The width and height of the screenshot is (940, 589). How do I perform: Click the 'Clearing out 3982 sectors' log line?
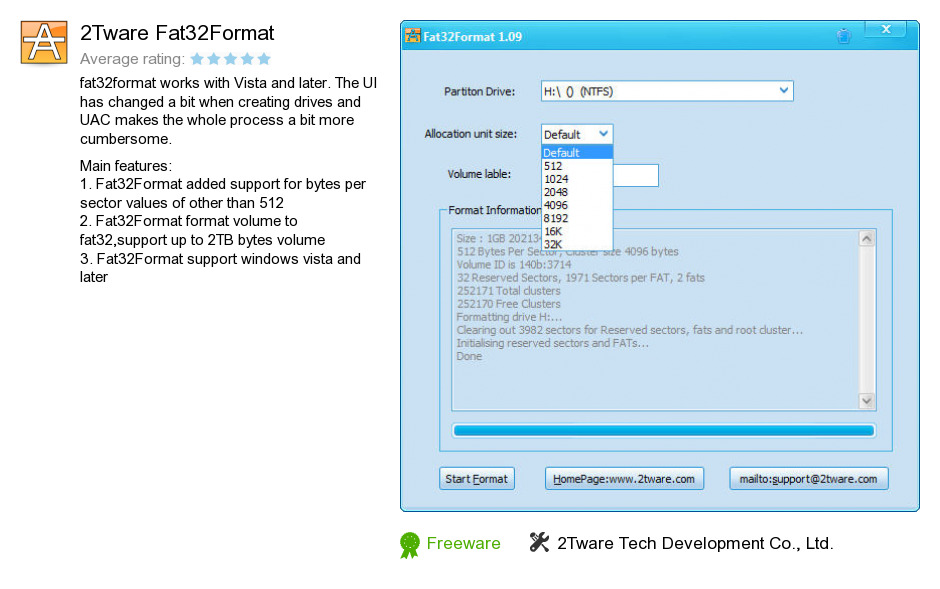click(629, 330)
